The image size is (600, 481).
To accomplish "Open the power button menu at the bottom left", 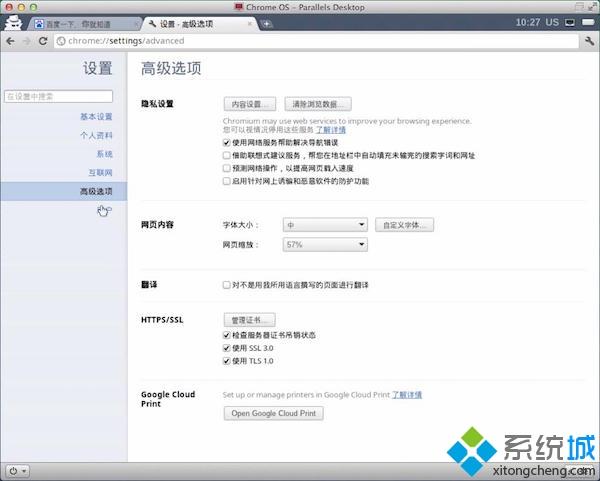I will click(x=17, y=471).
